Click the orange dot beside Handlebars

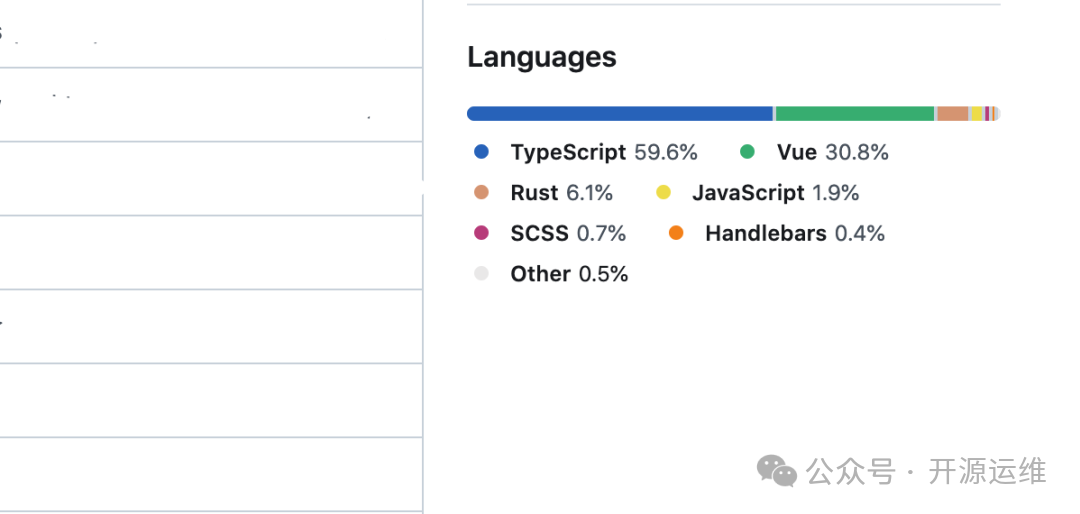(x=677, y=233)
